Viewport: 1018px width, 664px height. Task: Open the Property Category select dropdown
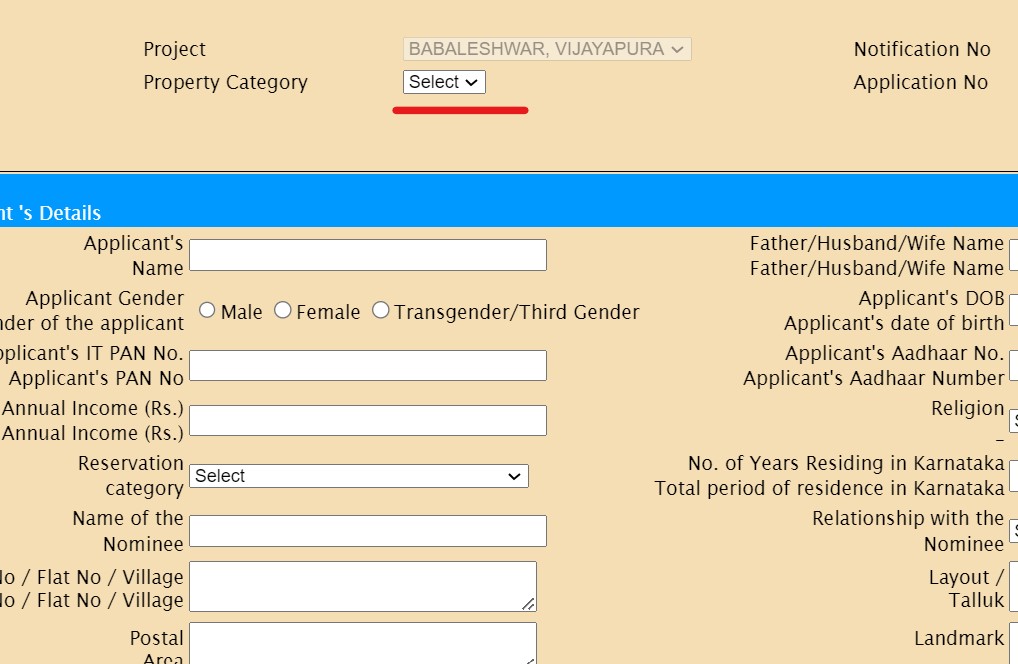pyautogui.click(x=444, y=82)
